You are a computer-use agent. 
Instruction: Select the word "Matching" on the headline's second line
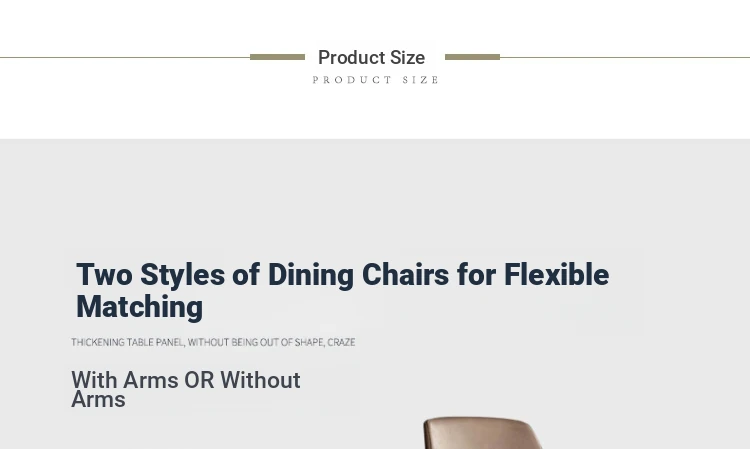tap(140, 307)
